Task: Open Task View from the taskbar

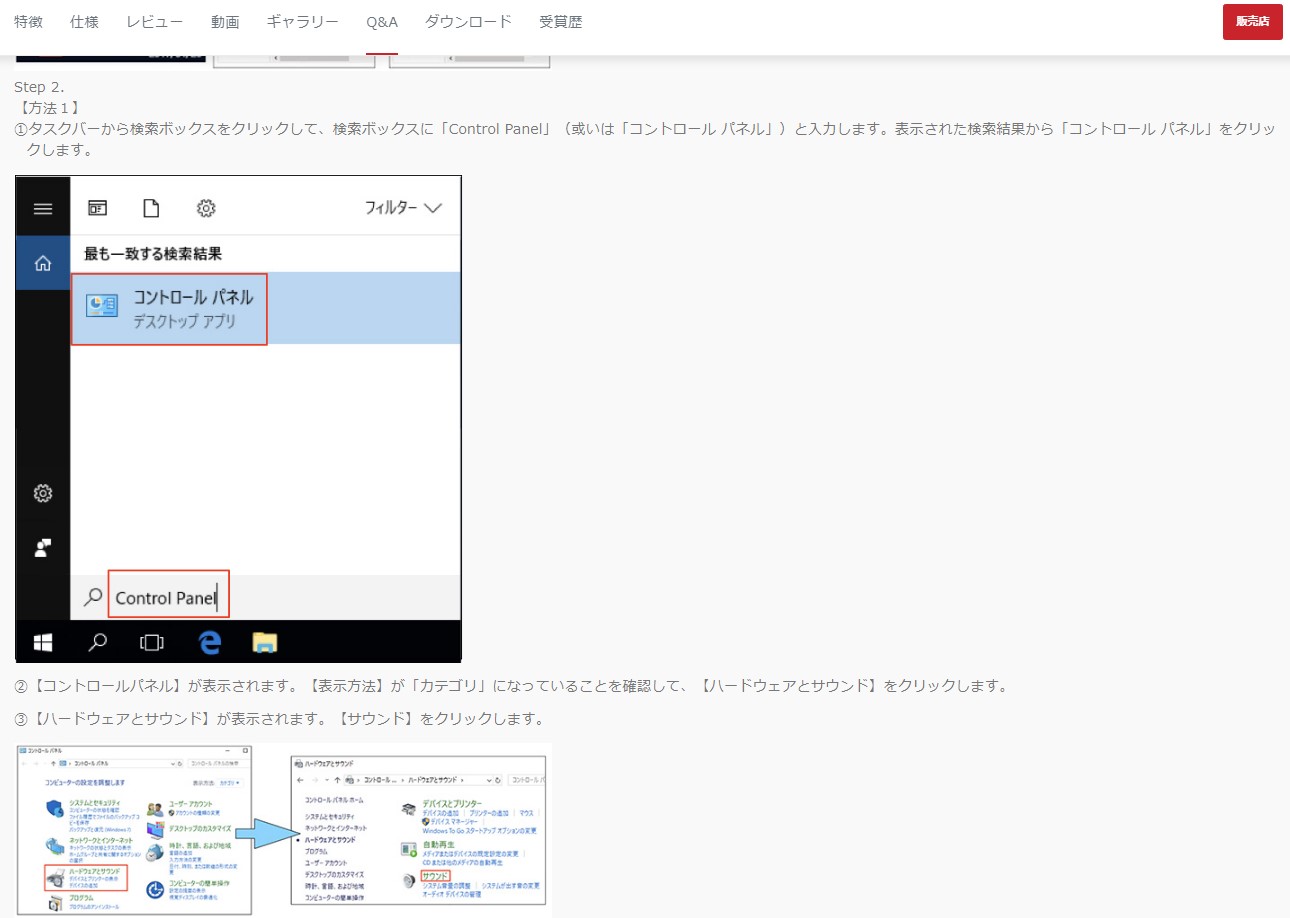Action: pyautogui.click(x=152, y=641)
